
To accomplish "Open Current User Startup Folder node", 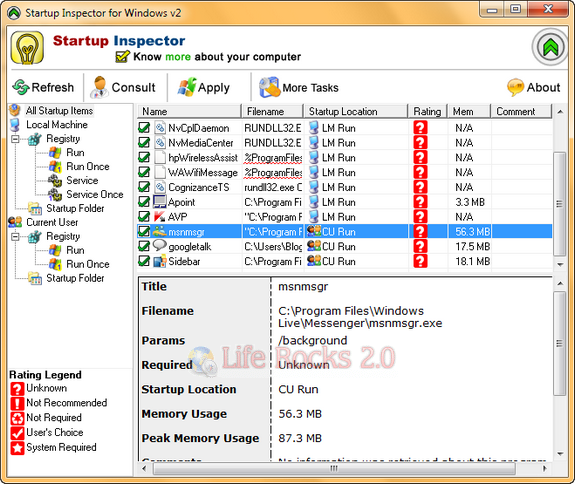I will pos(75,278).
